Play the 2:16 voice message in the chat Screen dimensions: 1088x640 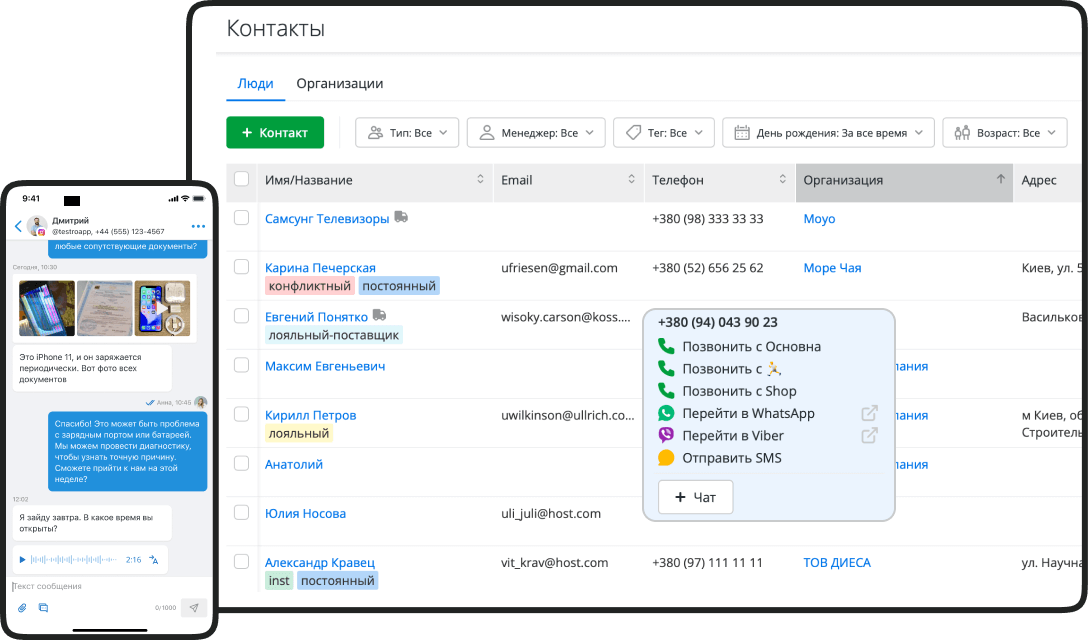(x=23, y=559)
